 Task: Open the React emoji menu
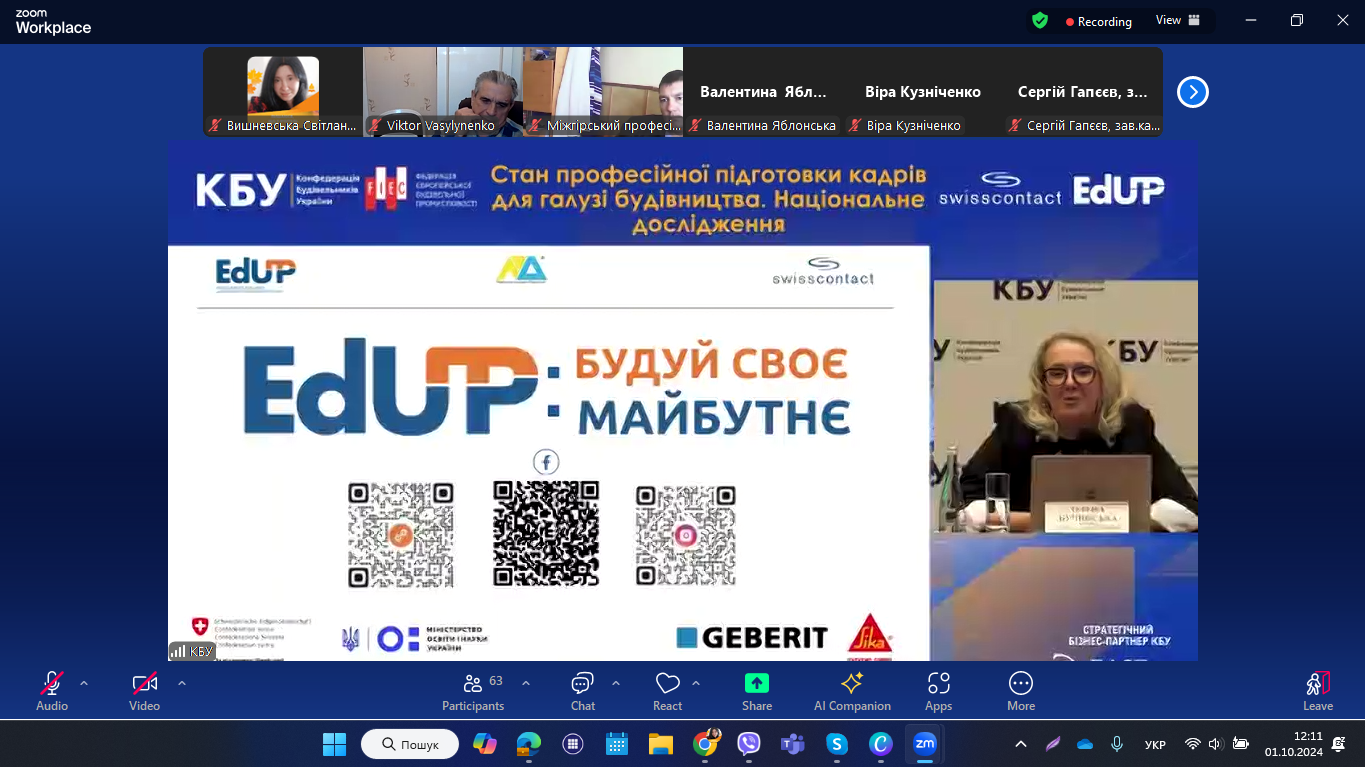point(667,690)
